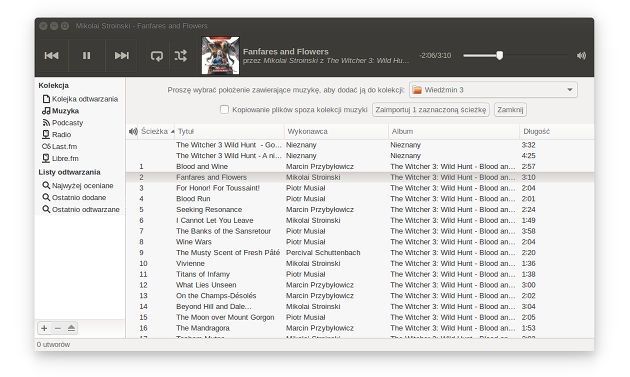Click the Kolekcja section header
Viewport: 630px width, 377px height.
pos(53,85)
